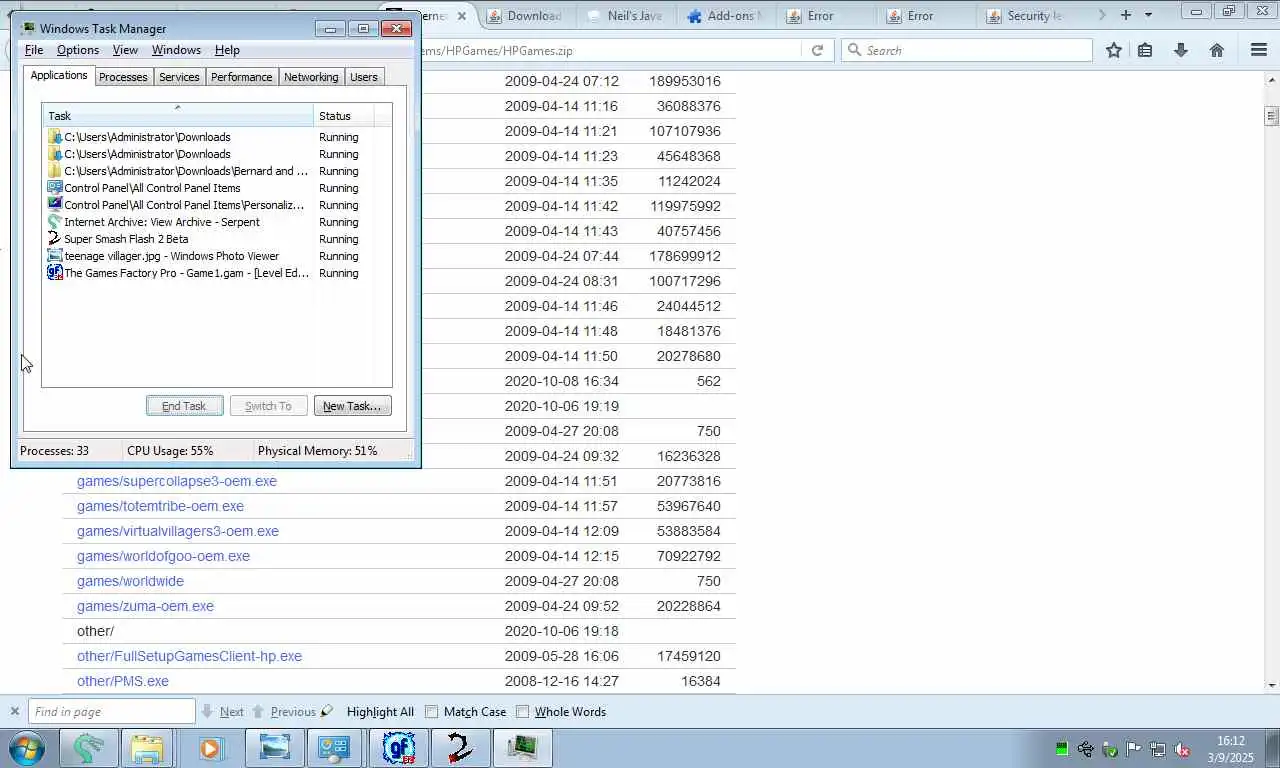Switch to Windows Photo Viewer taskbar icon
1280x768 pixels.
click(274, 748)
